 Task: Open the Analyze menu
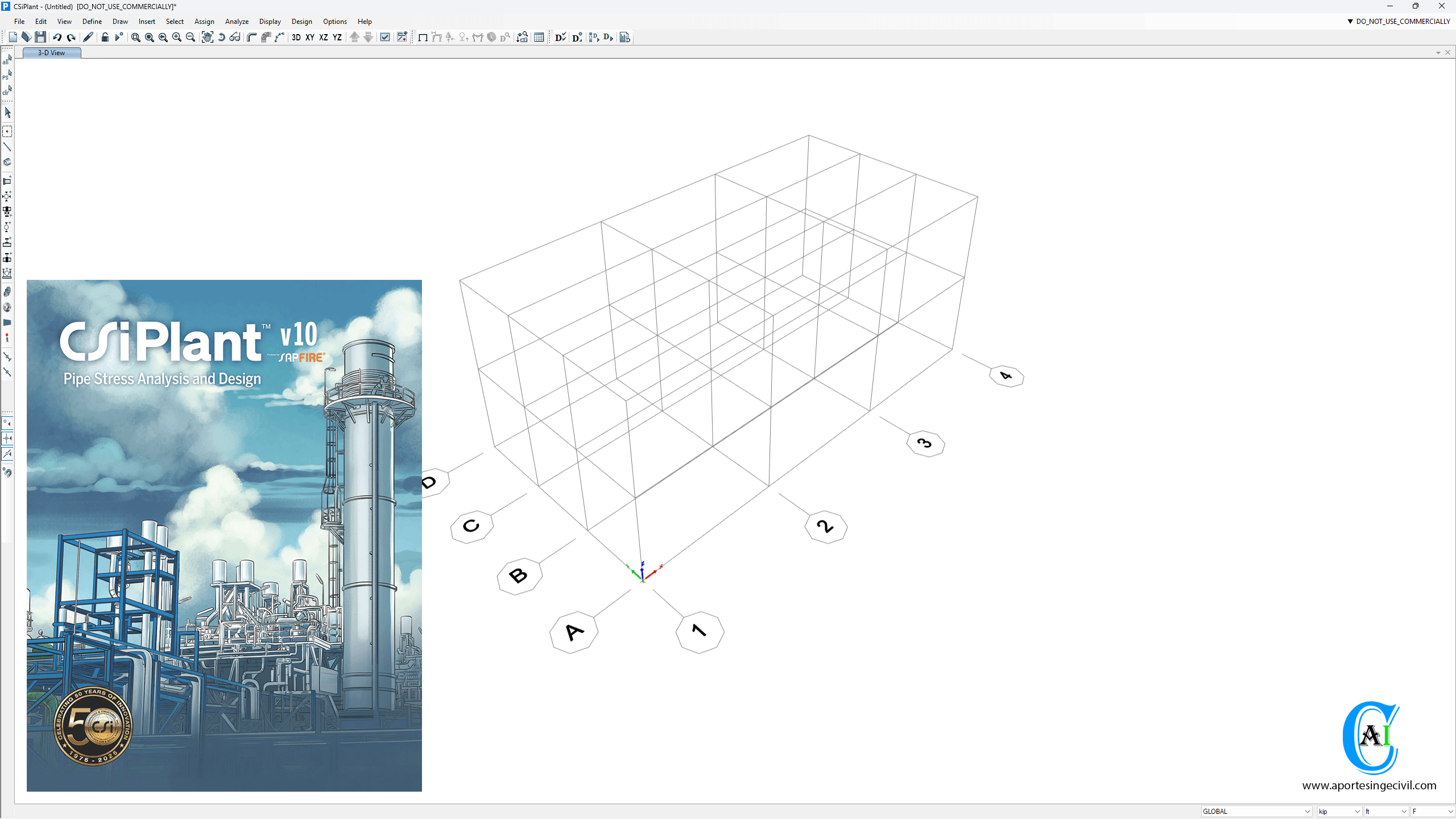click(x=237, y=22)
